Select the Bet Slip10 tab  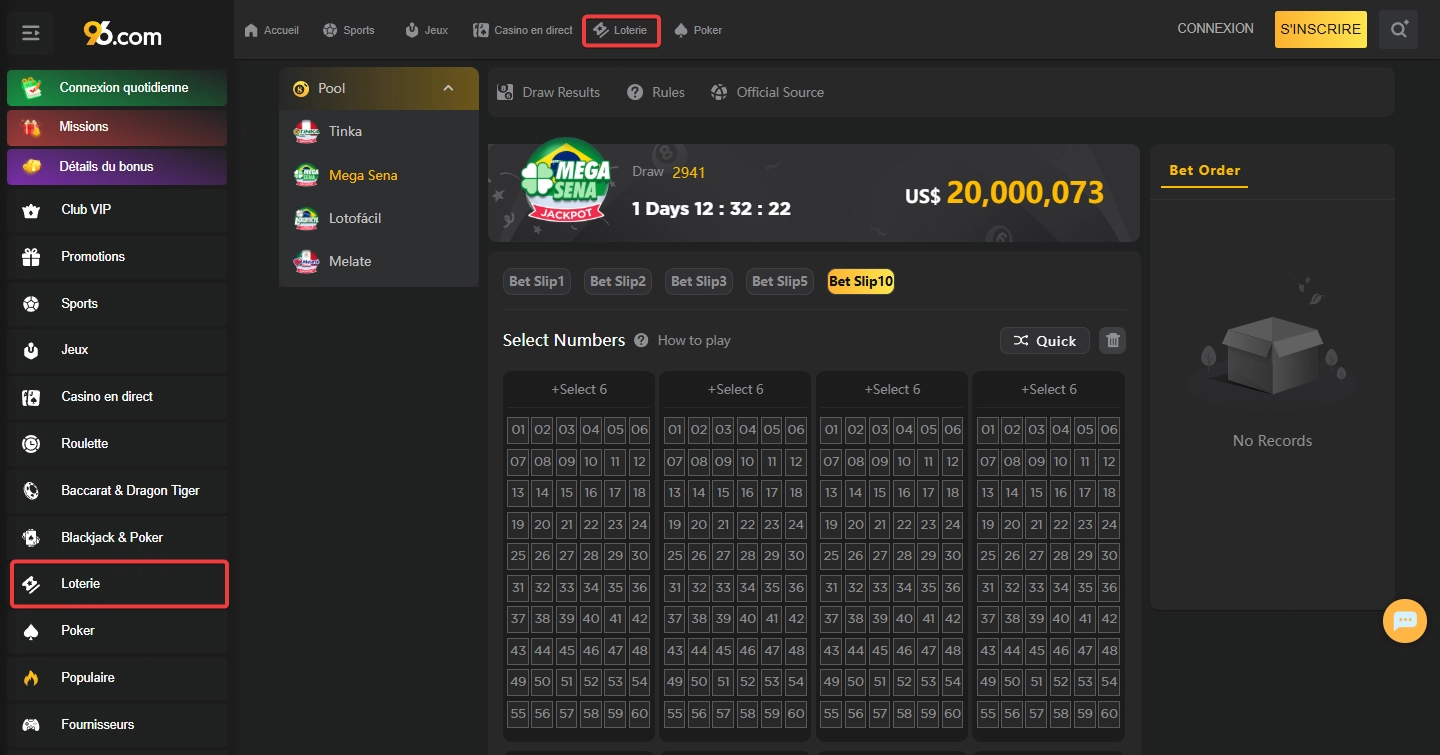click(861, 282)
